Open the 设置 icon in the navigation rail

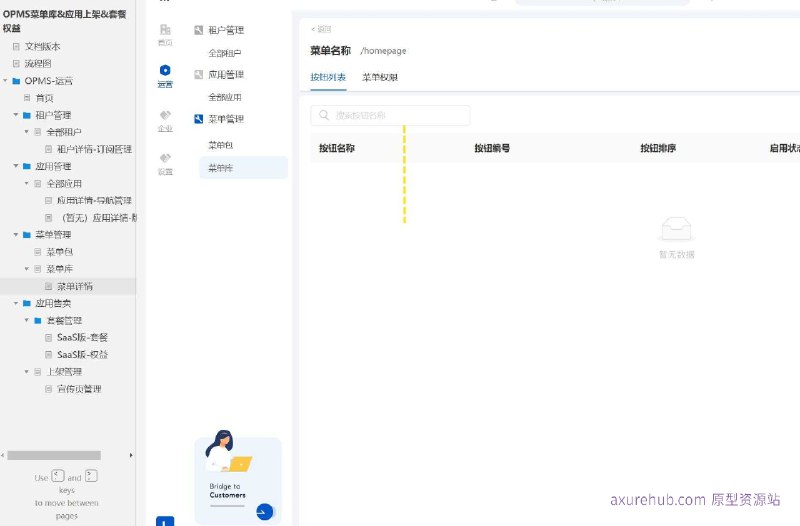[x=165, y=158]
